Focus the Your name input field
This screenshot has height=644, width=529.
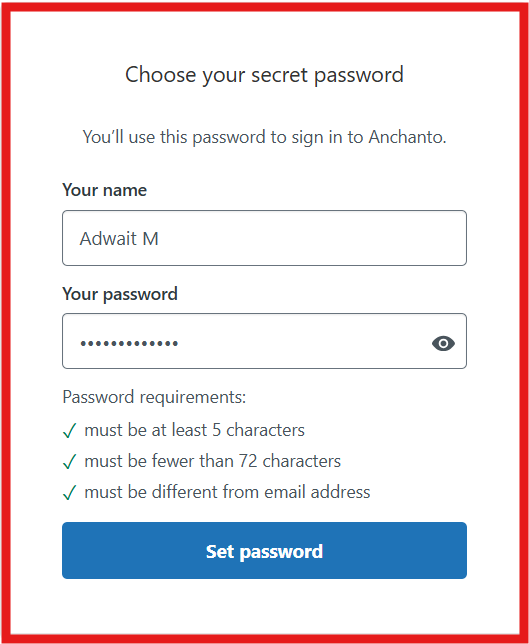point(264,238)
